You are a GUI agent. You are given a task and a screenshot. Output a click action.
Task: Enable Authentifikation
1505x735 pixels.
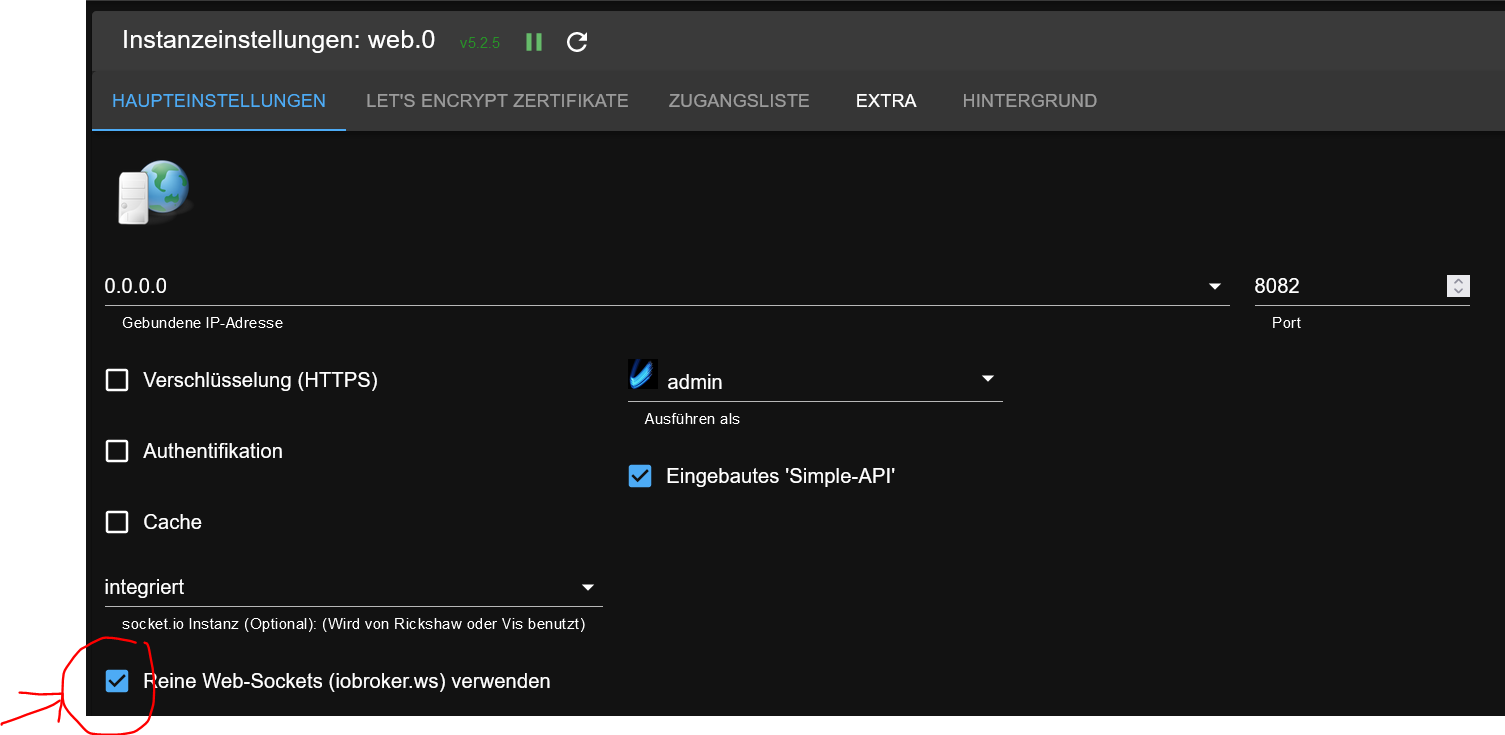(x=116, y=451)
